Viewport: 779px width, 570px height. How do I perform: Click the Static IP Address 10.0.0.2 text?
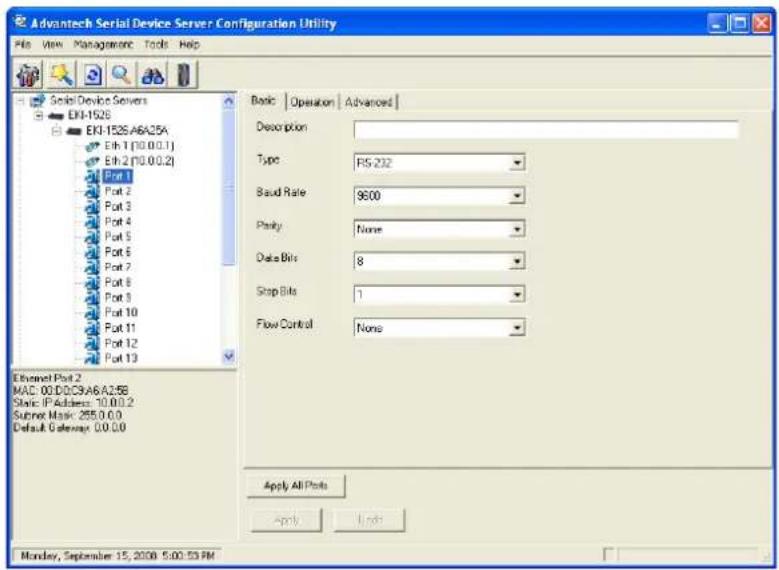[x=74, y=403]
